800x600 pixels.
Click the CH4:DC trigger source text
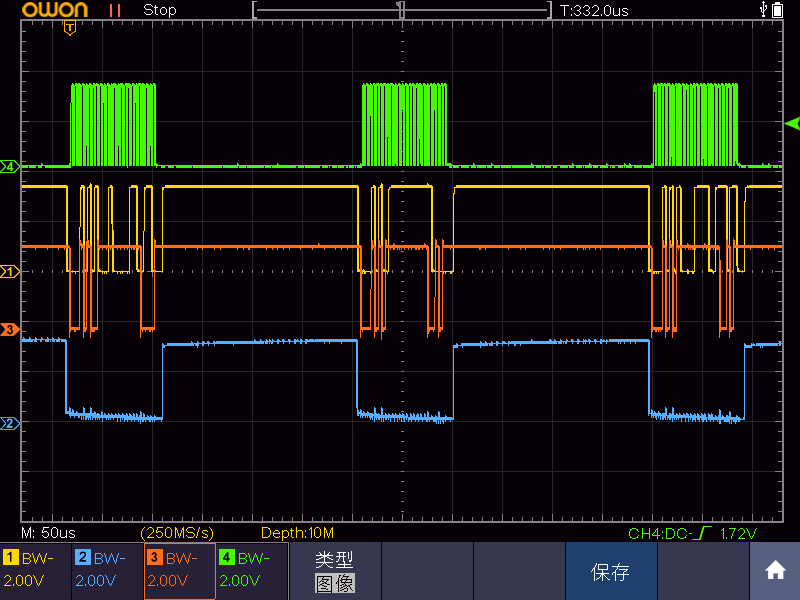pyautogui.click(x=658, y=534)
